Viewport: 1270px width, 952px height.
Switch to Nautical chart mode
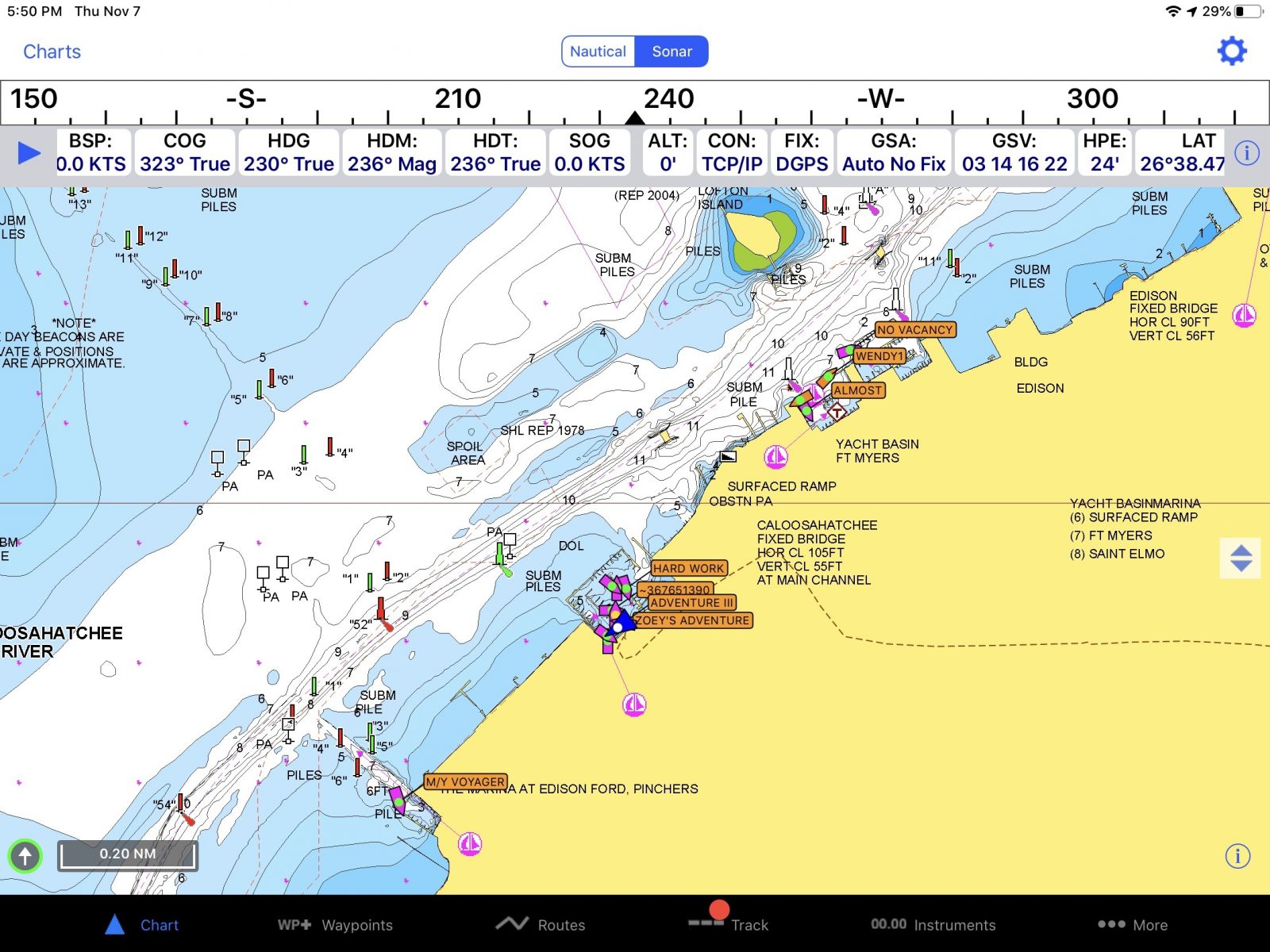point(598,52)
